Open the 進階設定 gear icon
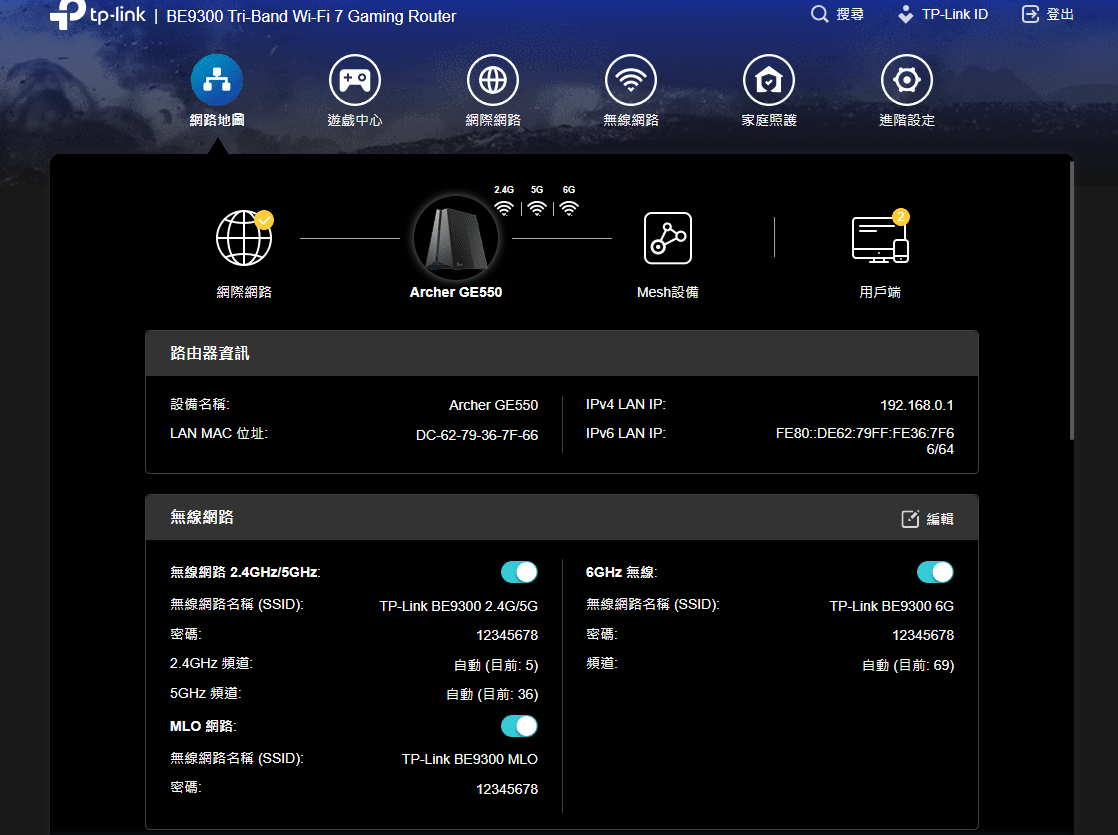1118x835 pixels. [x=907, y=80]
